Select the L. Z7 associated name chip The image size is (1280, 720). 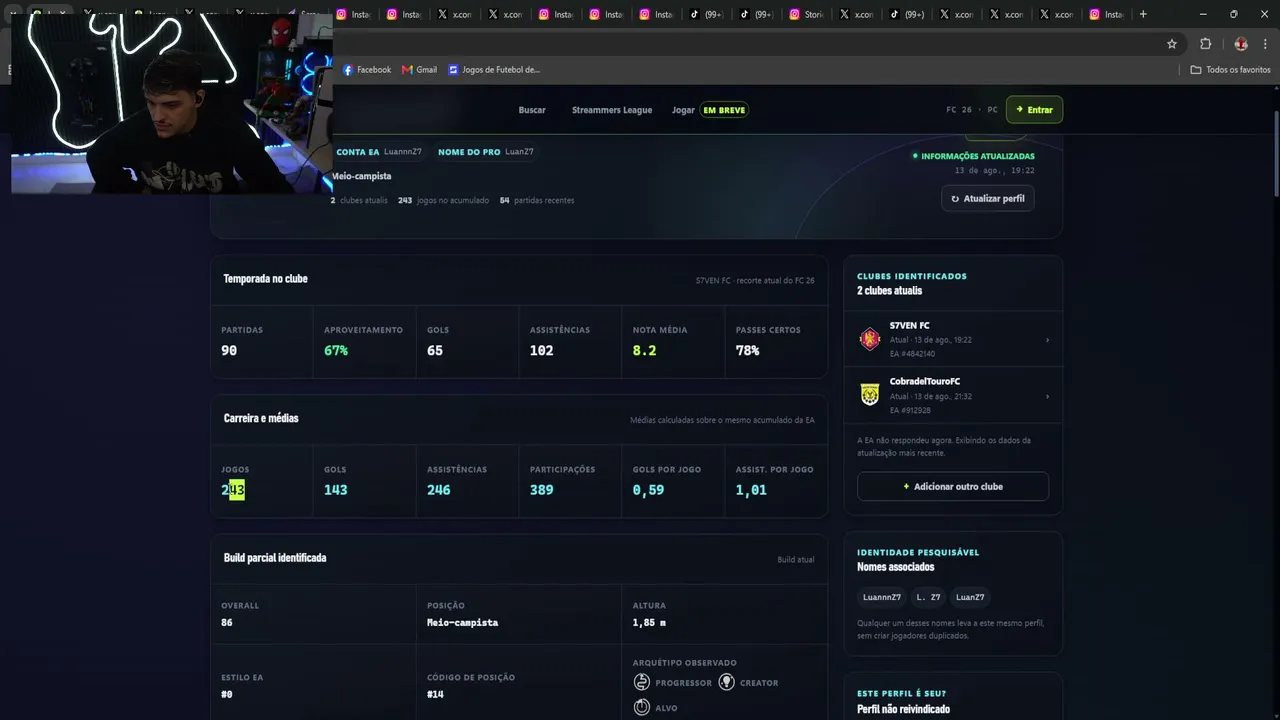click(928, 597)
